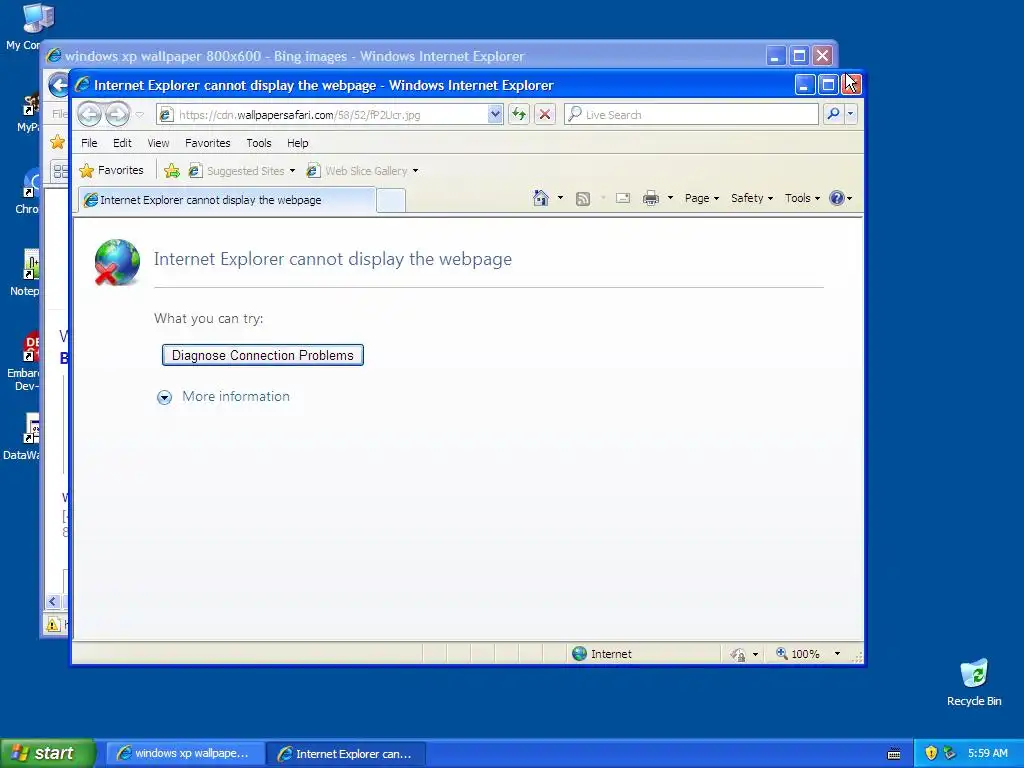1024x768 pixels.
Task: Select the 'Internet Explorer cannot display' tab
Action: 227,200
